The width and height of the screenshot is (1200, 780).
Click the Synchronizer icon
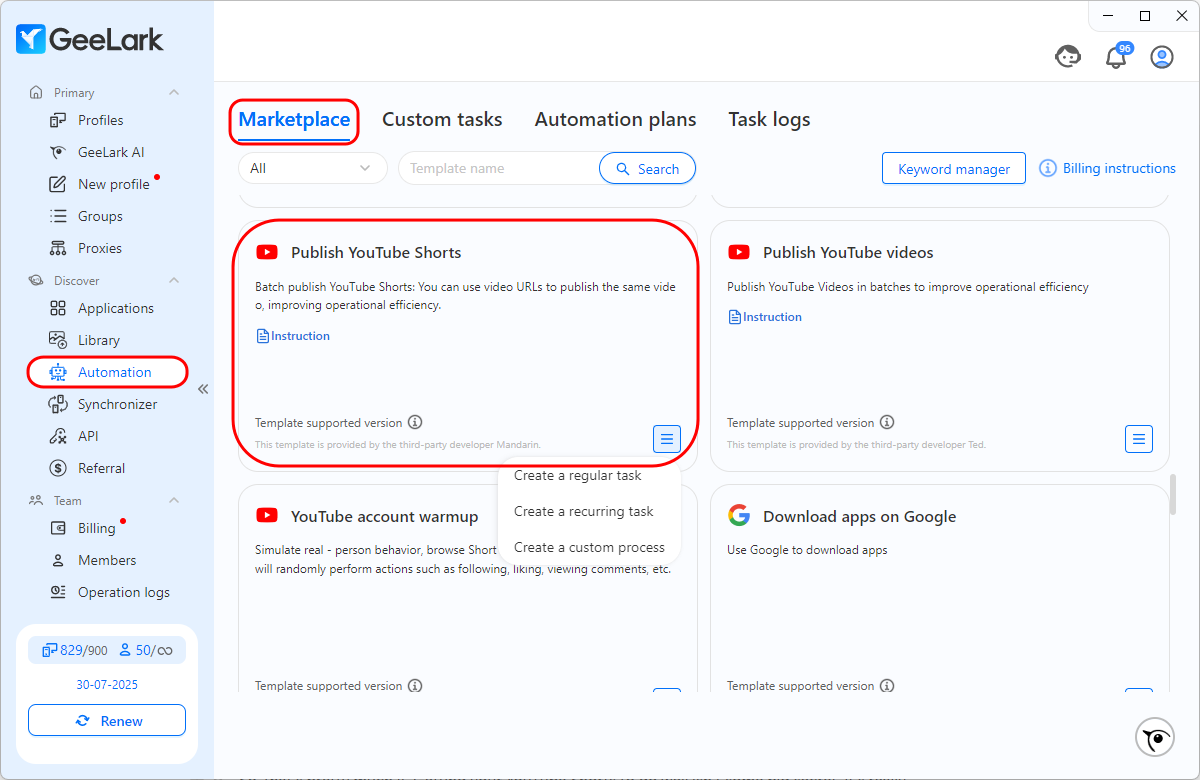[x=58, y=404]
